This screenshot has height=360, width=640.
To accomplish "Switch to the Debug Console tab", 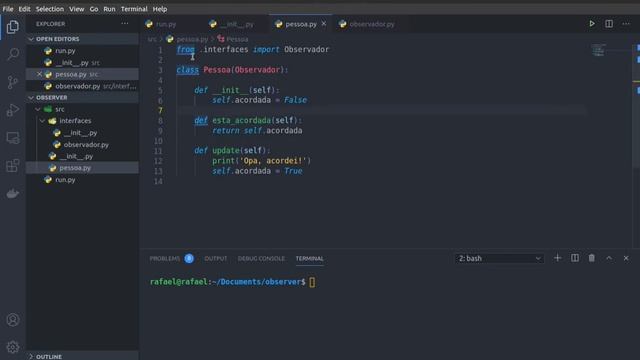I will (261, 258).
